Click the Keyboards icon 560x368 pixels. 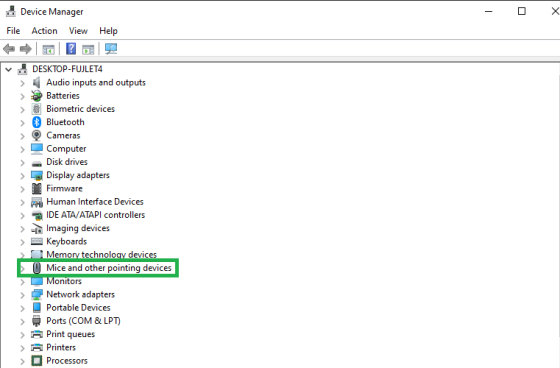coord(36,242)
